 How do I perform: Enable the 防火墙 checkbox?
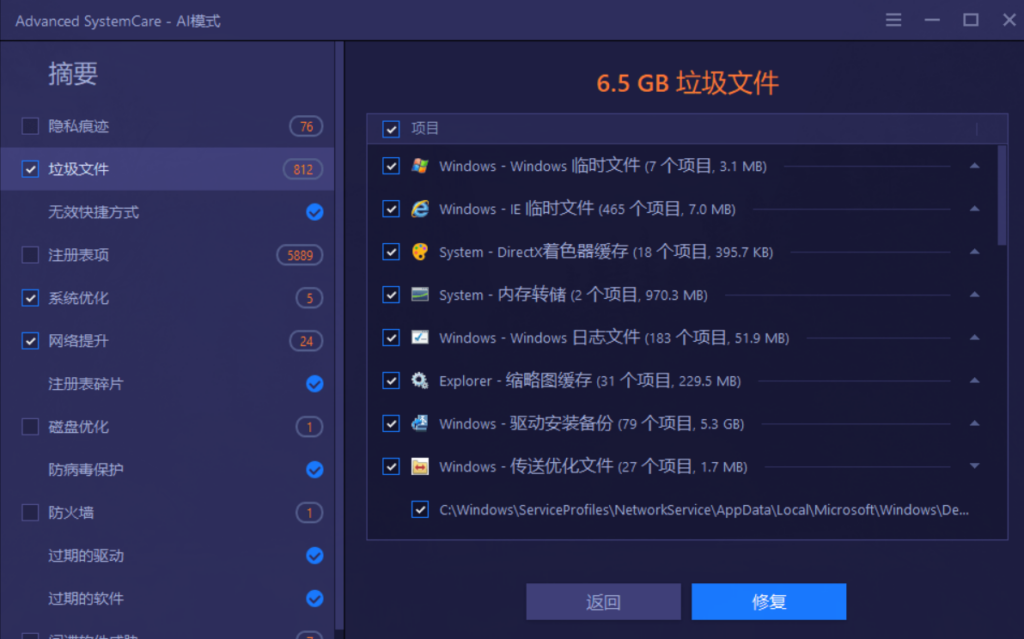[30, 512]
